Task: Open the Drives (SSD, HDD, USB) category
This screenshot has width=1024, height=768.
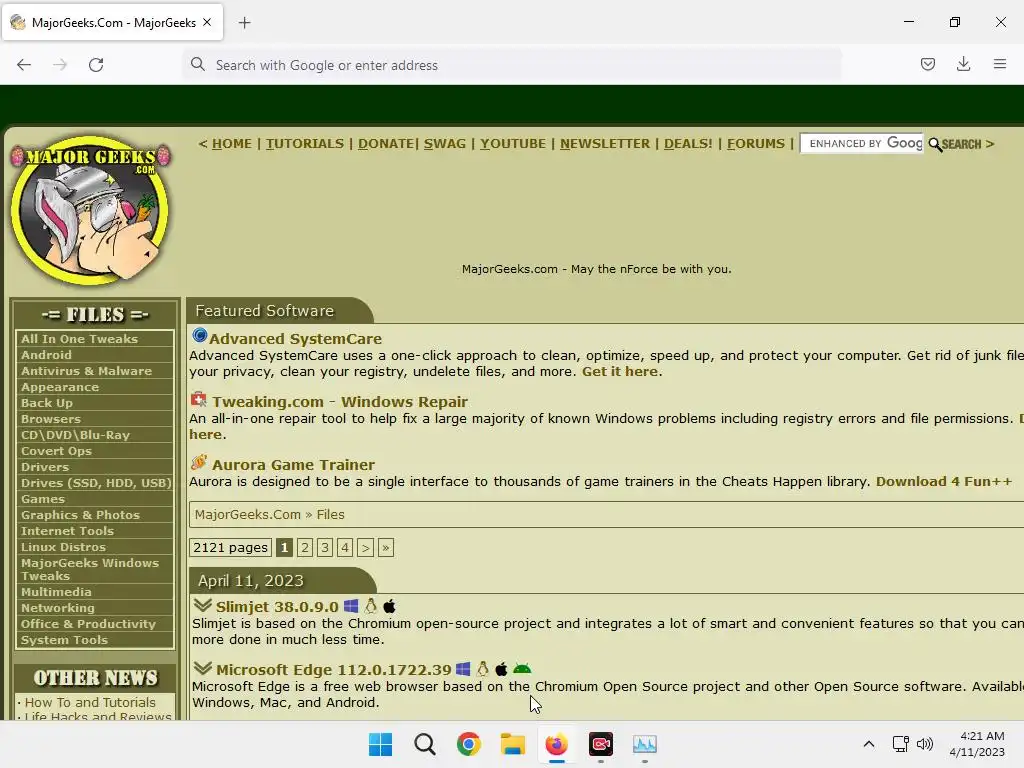Action: pos(95,483)
